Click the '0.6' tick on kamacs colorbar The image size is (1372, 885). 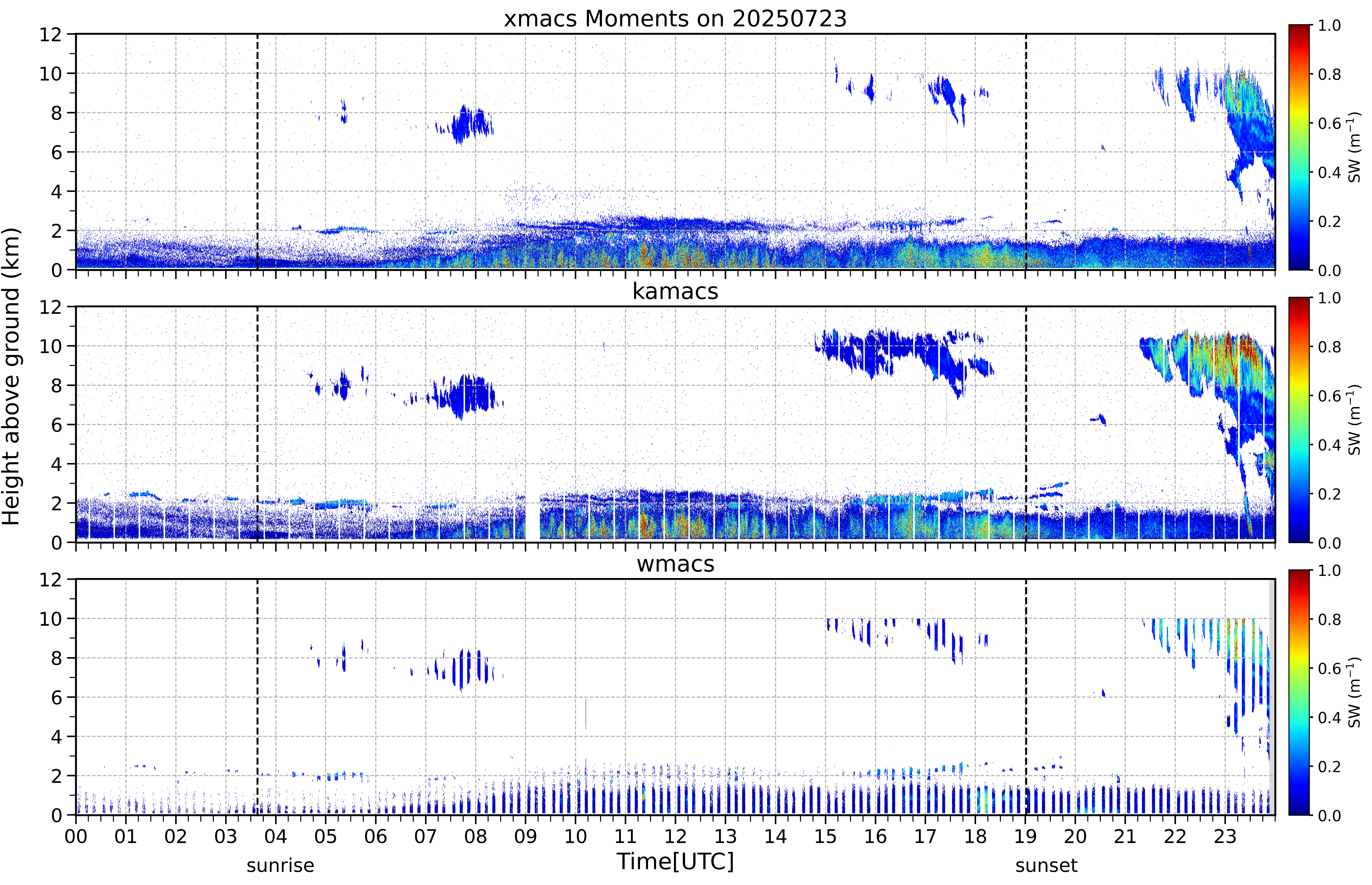[x=1329, y=395]
